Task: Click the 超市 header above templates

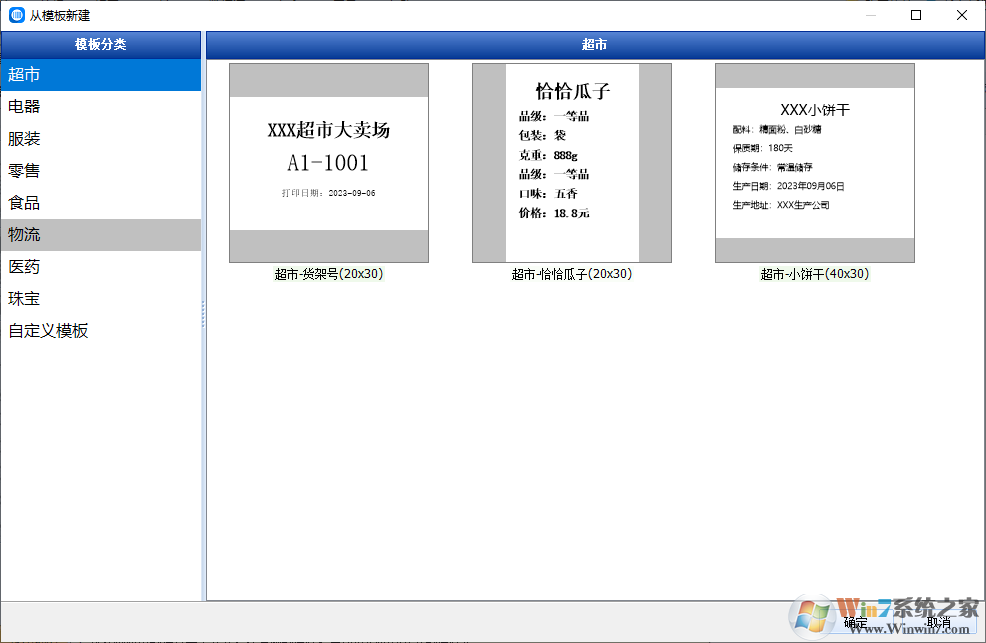Action: tap(595, 45)
